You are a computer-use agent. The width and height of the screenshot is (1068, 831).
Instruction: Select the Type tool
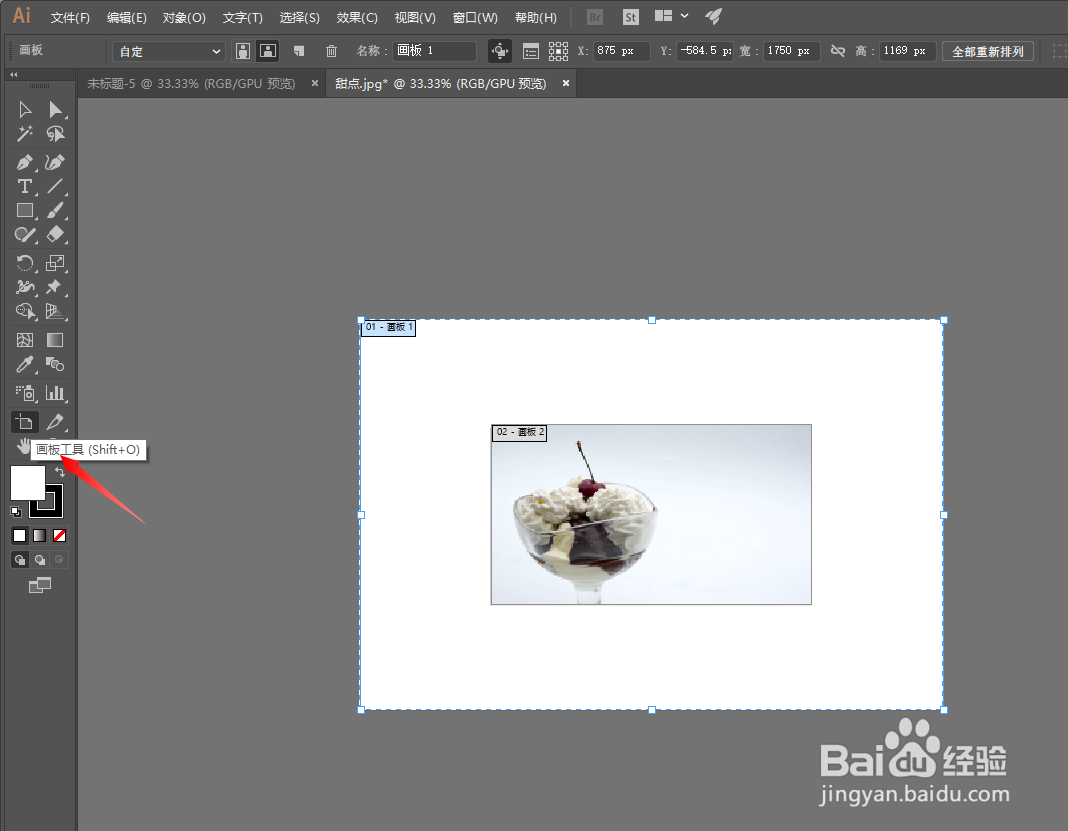[x=25, y=186]
